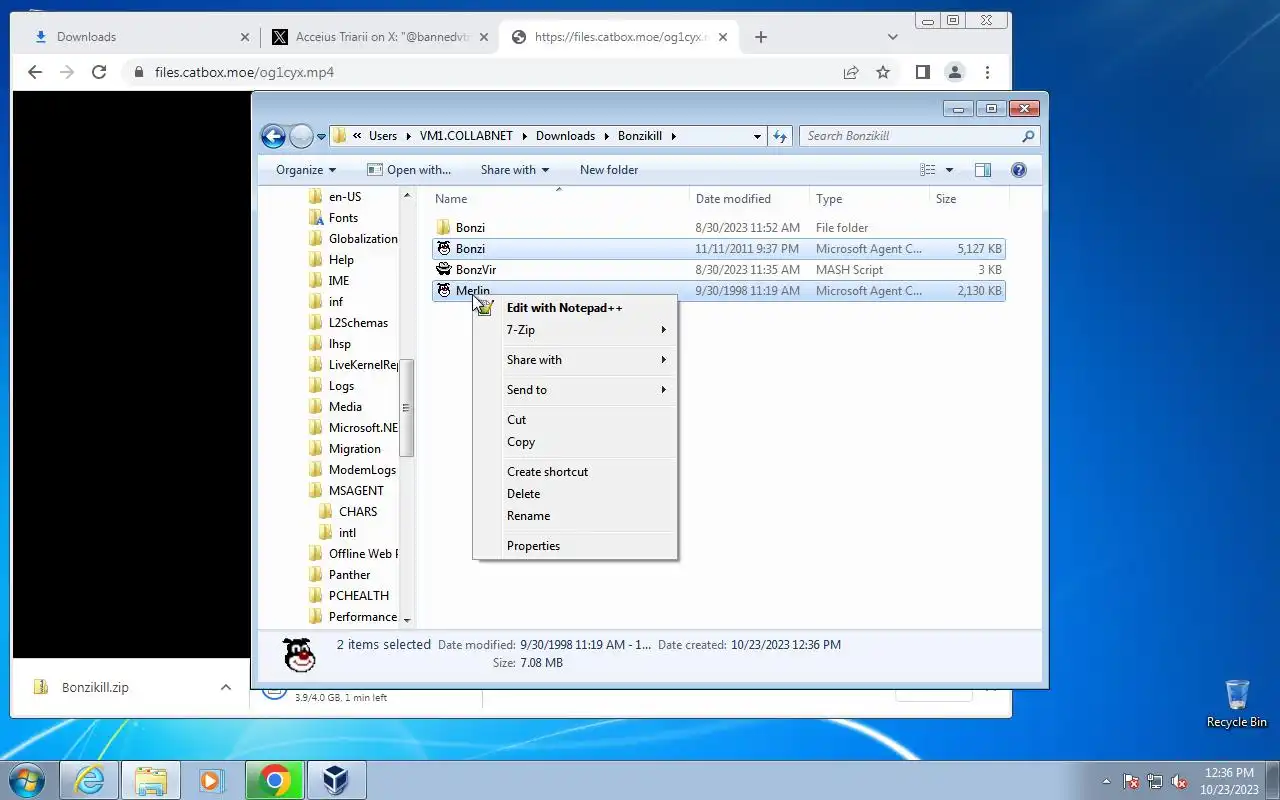Reload the Chrome page
This screenshot has height=800, width=1280.
[99, 72]
